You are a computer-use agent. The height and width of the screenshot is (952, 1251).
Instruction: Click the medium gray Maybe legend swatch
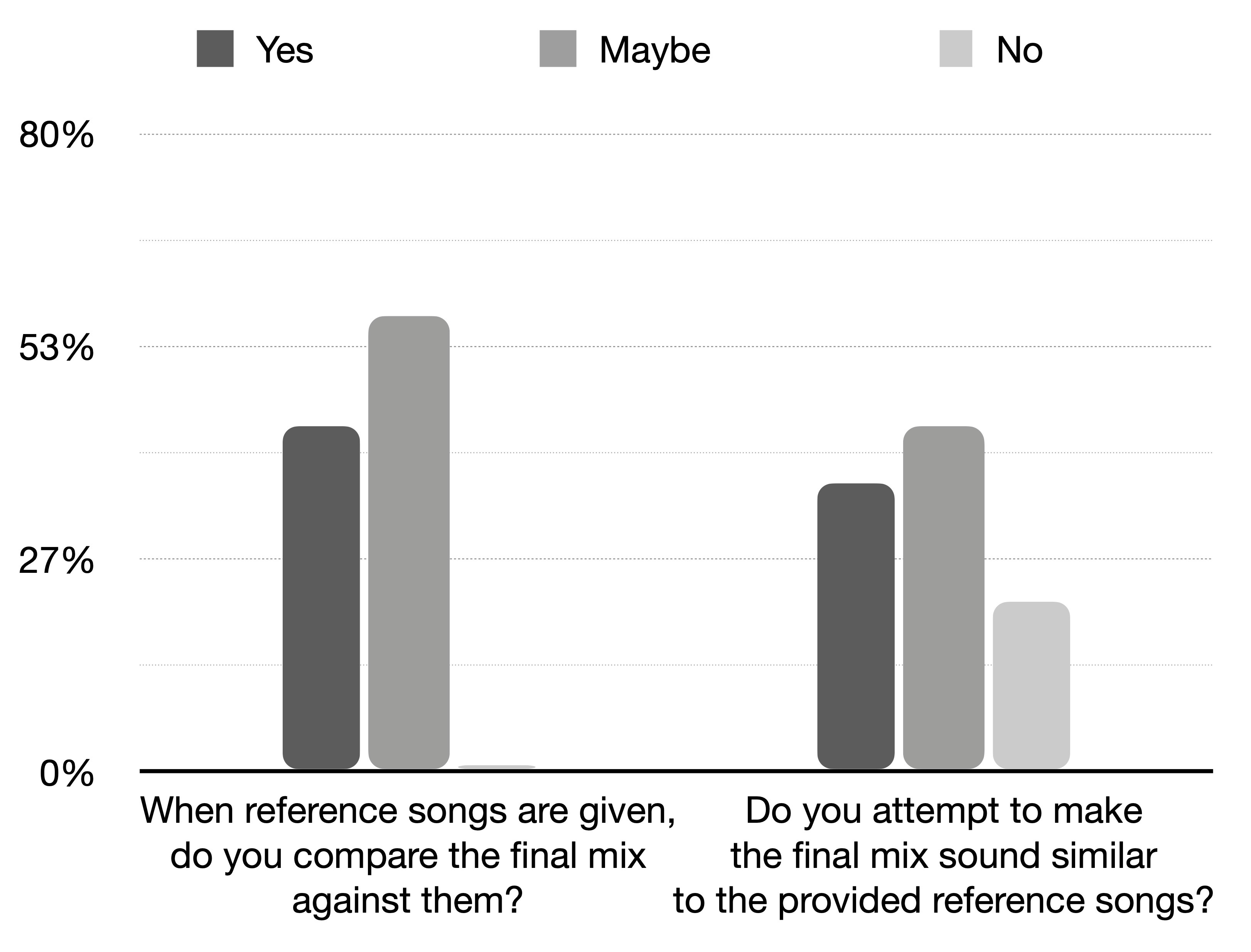(558, 49)
